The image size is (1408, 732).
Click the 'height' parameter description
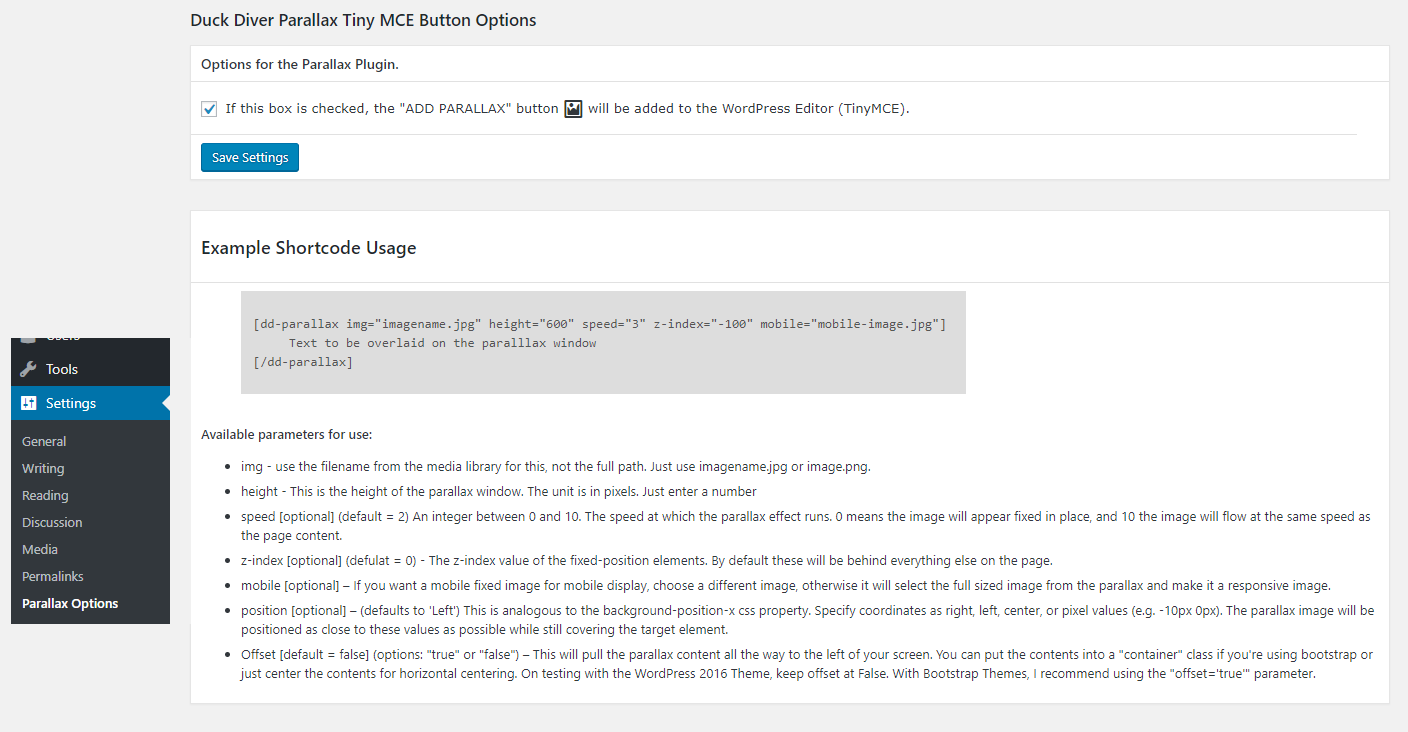(x=499, y=491)
